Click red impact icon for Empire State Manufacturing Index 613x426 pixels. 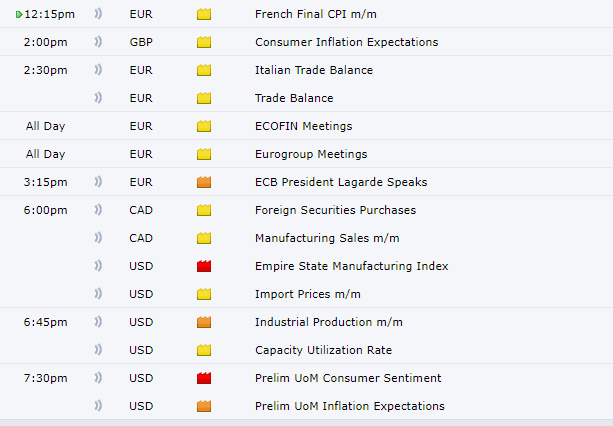click(x=204, y=266)
